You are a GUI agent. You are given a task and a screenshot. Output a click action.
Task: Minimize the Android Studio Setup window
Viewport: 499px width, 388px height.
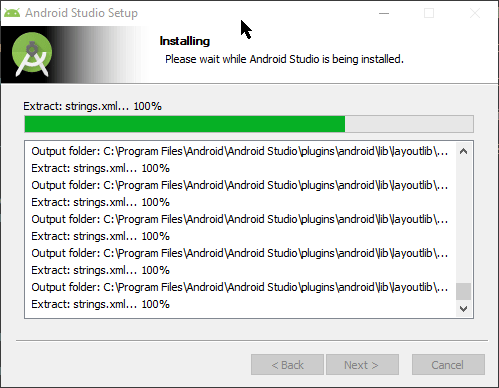click(384, 13)
